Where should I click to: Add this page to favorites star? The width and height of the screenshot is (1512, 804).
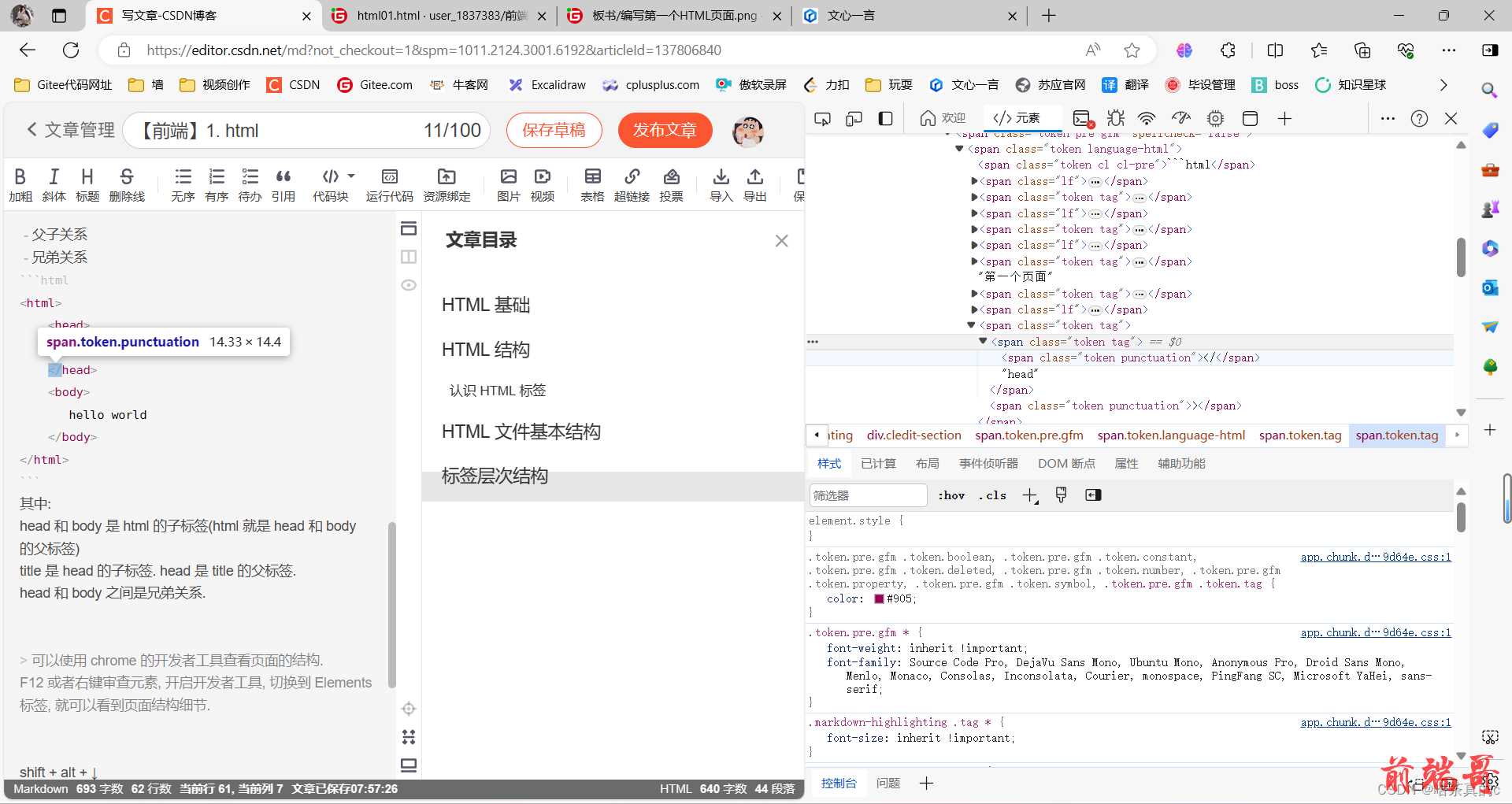coord(1132,50)
